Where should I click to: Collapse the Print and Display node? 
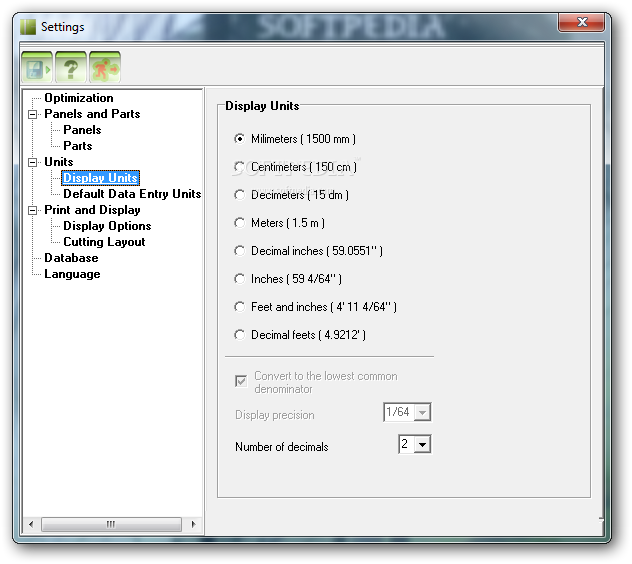coord(32,210)
